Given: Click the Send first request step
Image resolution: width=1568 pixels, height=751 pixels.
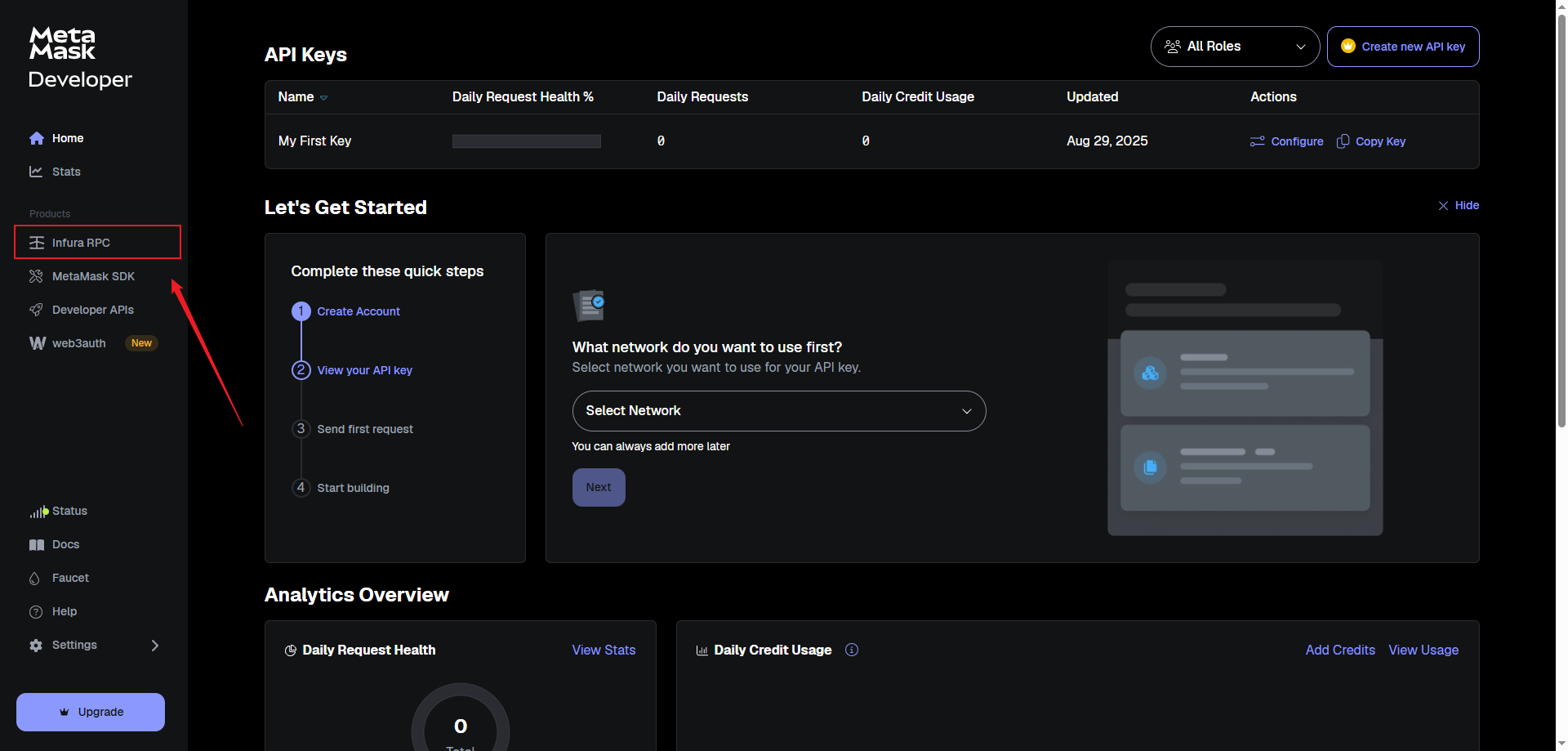Looking at the screenshot, I should 365,429.
